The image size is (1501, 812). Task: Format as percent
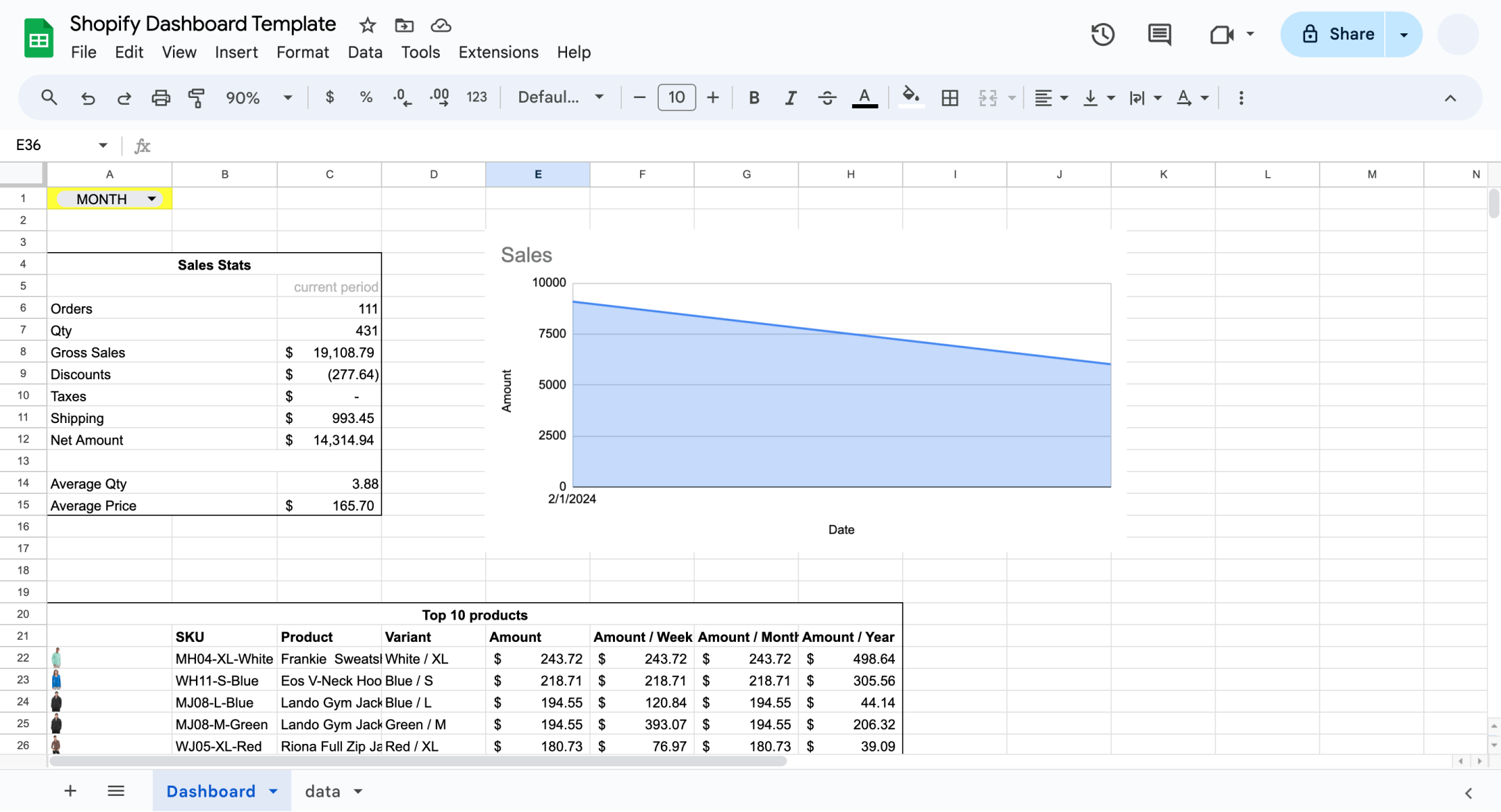366,97
